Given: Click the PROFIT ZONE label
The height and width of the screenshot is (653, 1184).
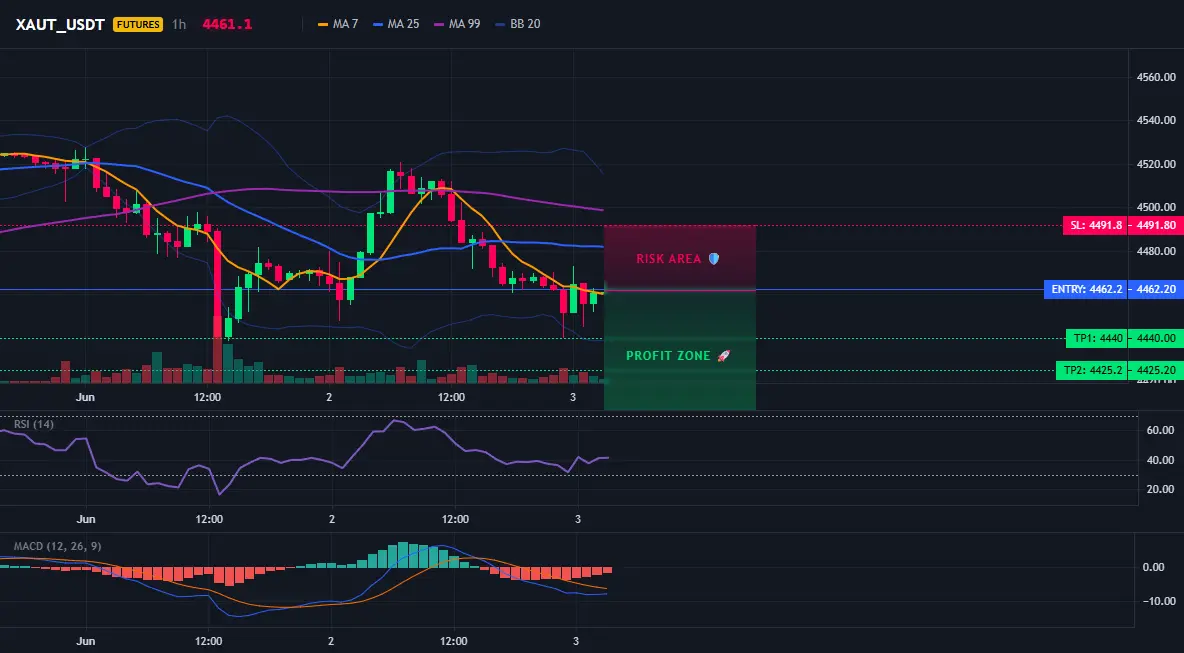Looking at the screenshot, I should 668,356.
